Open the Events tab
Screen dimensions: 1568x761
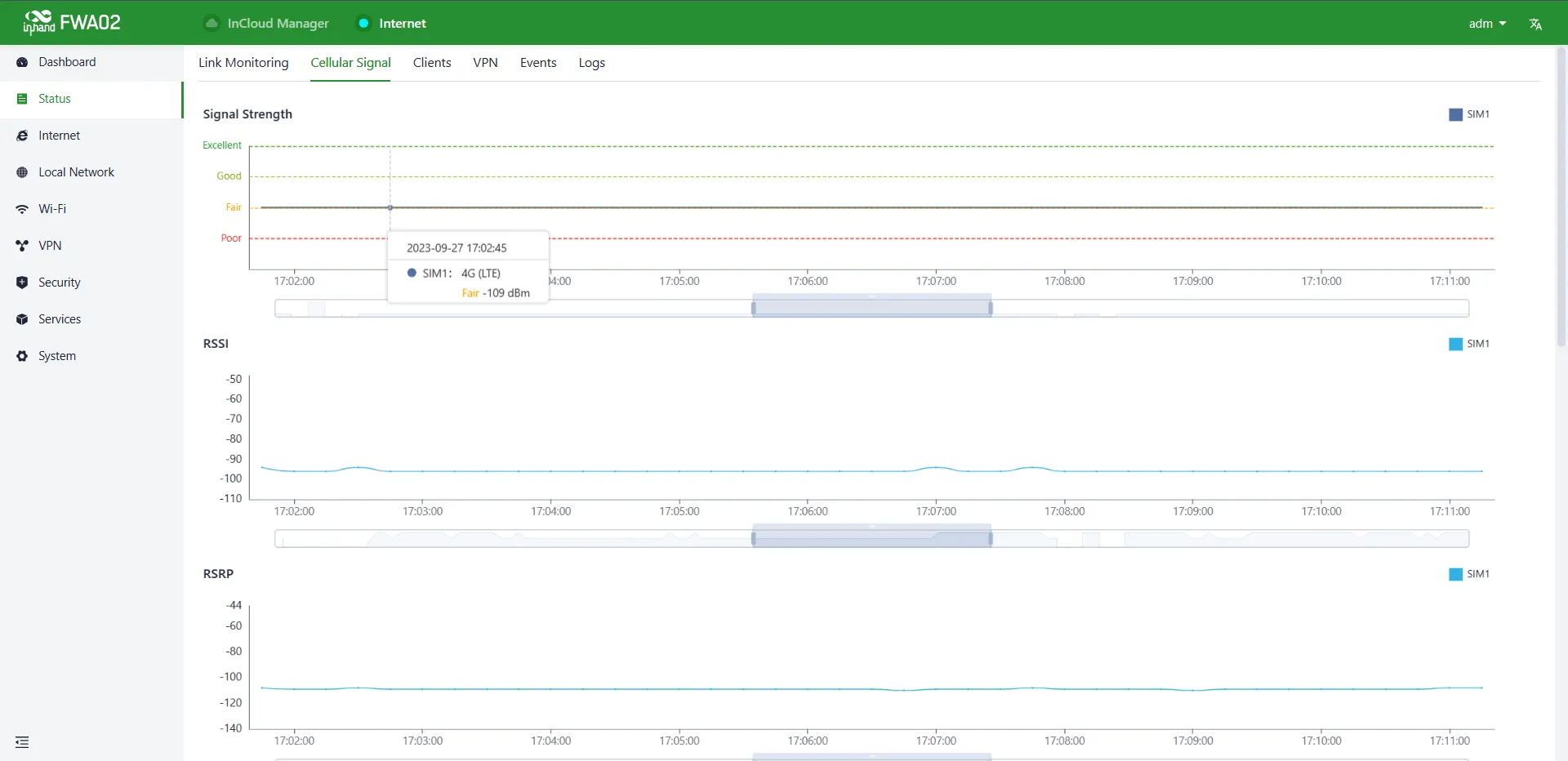tap(538, 63)
